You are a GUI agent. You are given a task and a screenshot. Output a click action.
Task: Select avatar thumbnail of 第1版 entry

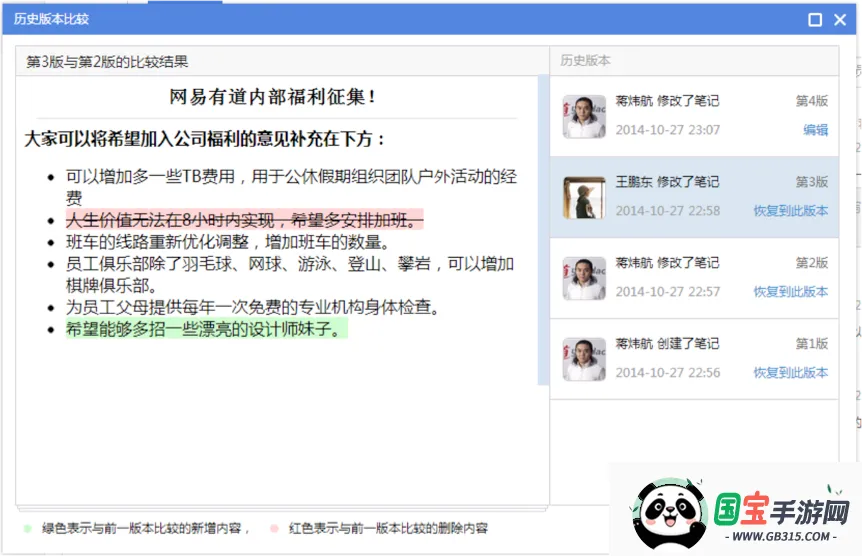coord(584,359)
